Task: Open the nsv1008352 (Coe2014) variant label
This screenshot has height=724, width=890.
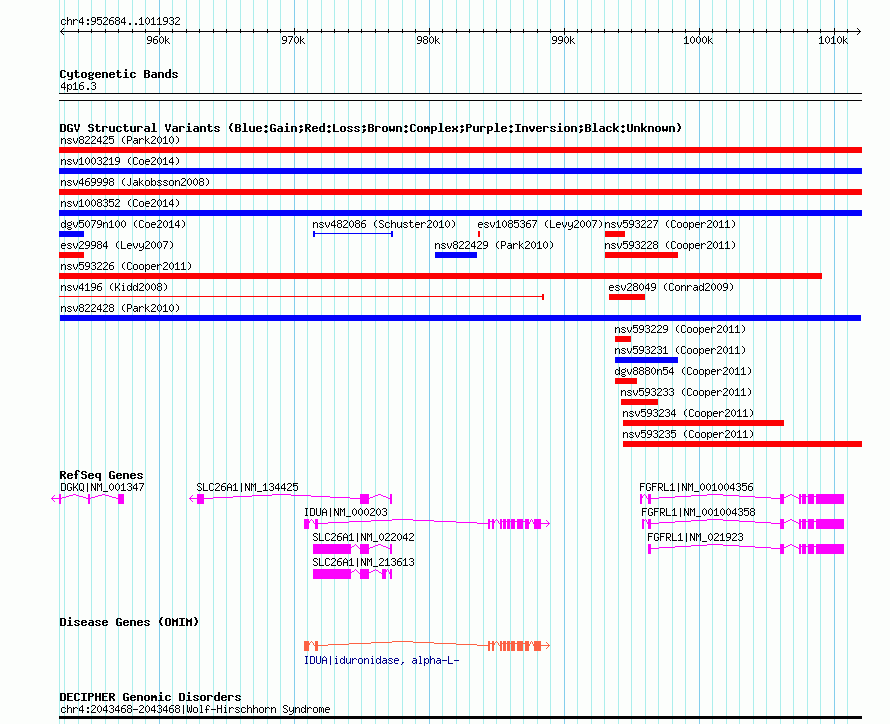Action: (x=120, y=203)
